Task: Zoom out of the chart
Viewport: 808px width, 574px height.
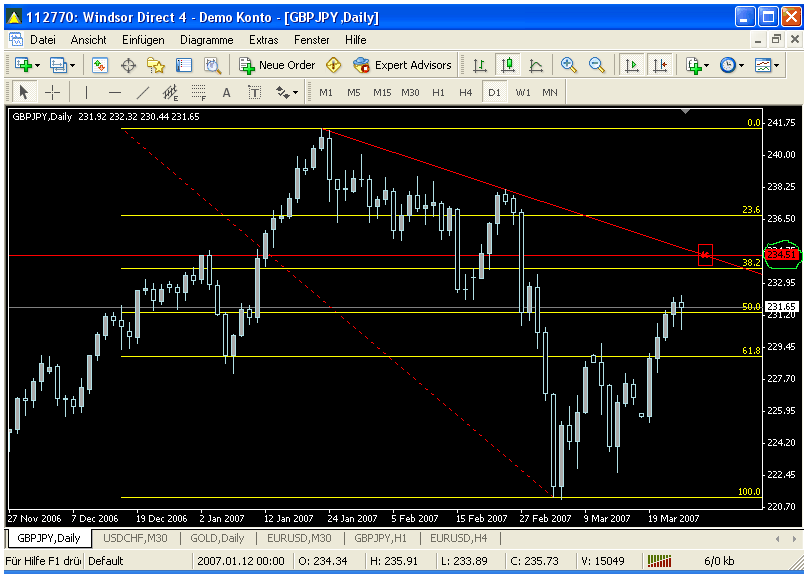Action: (x=597, y=65)
